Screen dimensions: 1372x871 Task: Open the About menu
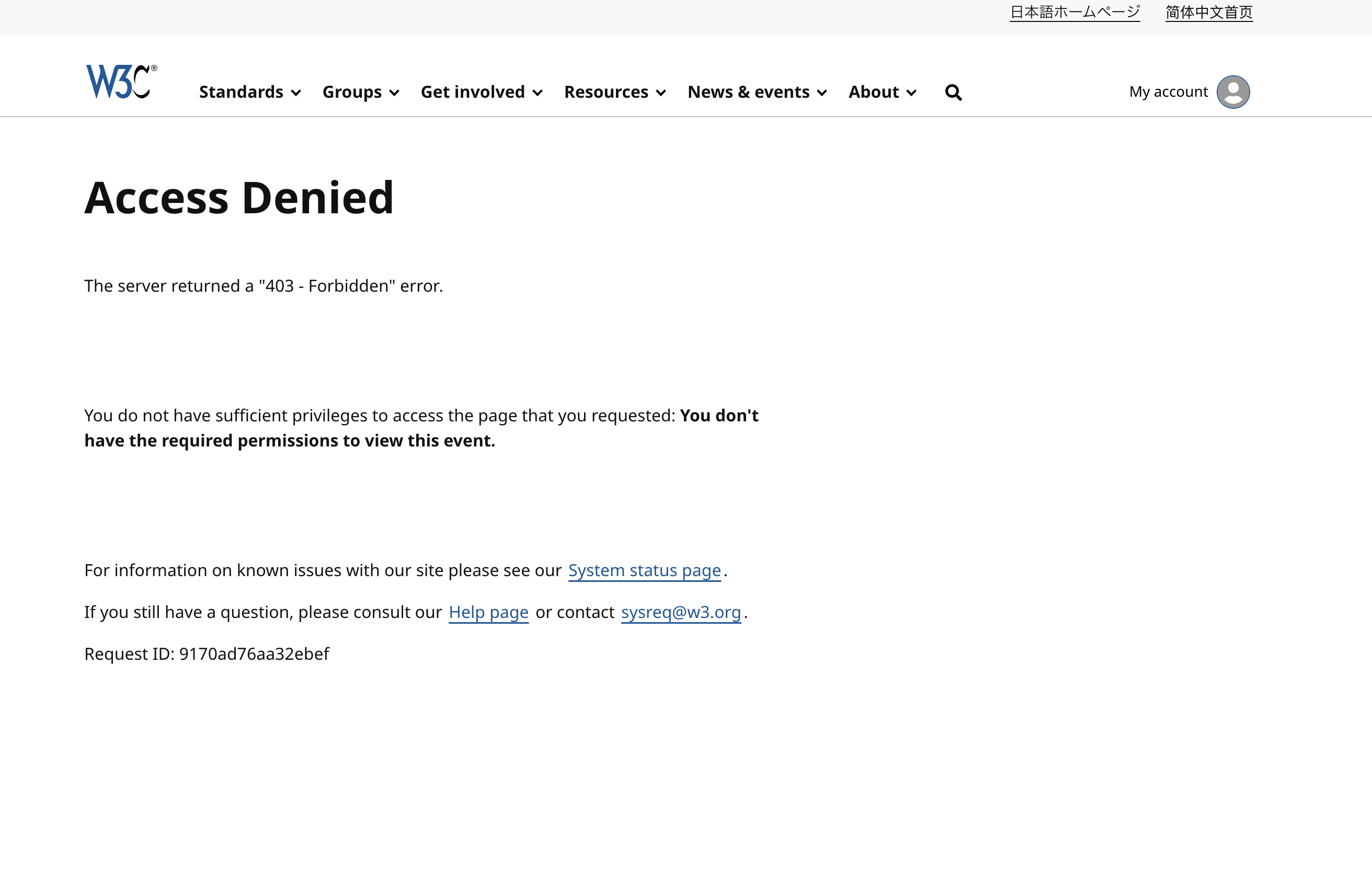click(874, 91)
